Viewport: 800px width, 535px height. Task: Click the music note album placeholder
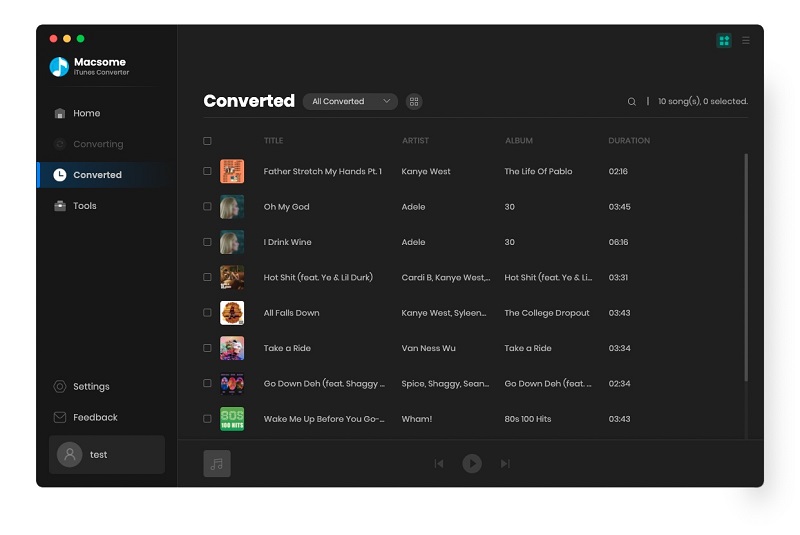click(x=217, y=464)
